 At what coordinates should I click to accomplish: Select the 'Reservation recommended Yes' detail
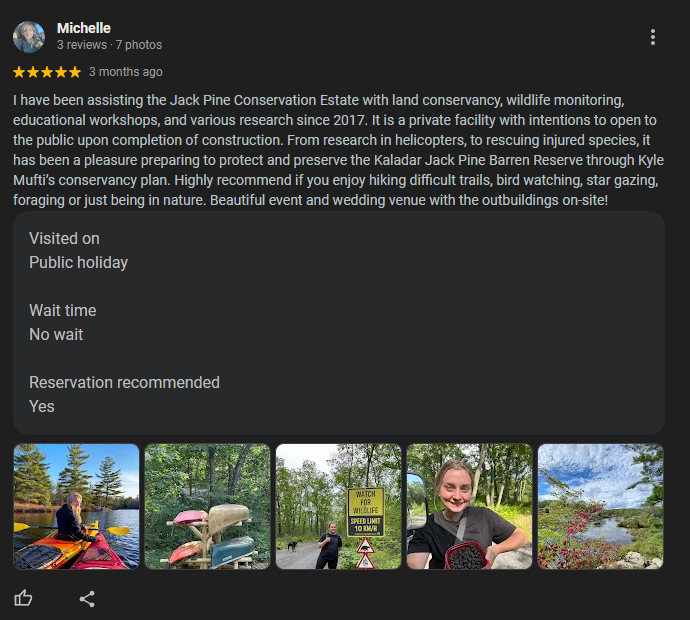pos(125,395)
